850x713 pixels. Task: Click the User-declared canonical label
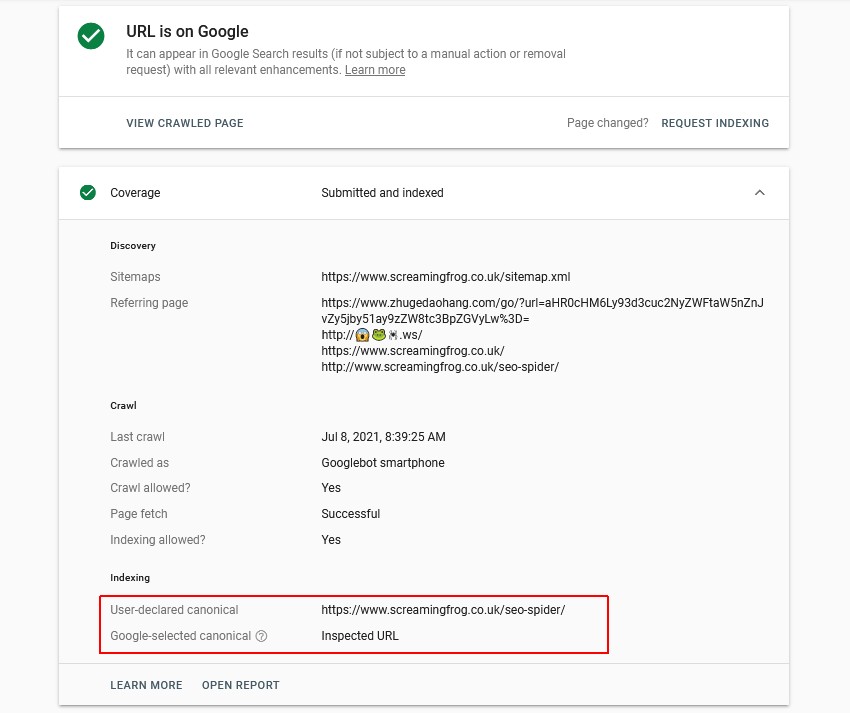click(174, 609)
